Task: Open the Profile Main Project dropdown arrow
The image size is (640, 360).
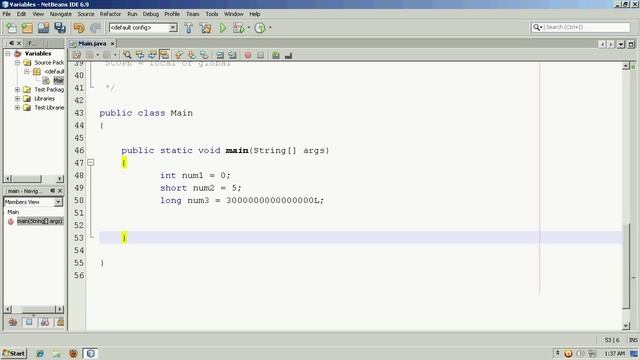Action: point(270,28)
